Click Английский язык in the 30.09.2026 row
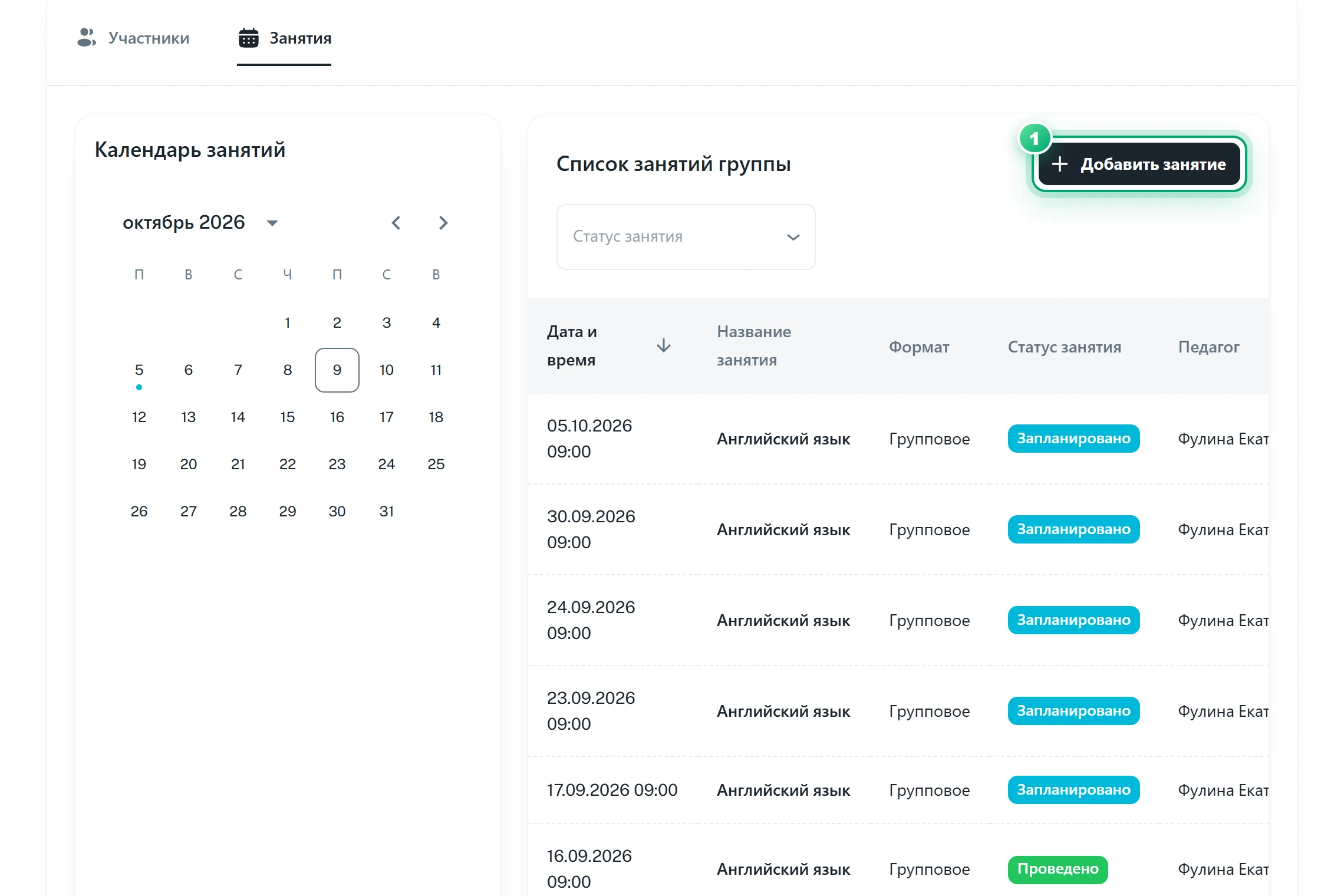The image size is (1344, 896). coord(783,529)
